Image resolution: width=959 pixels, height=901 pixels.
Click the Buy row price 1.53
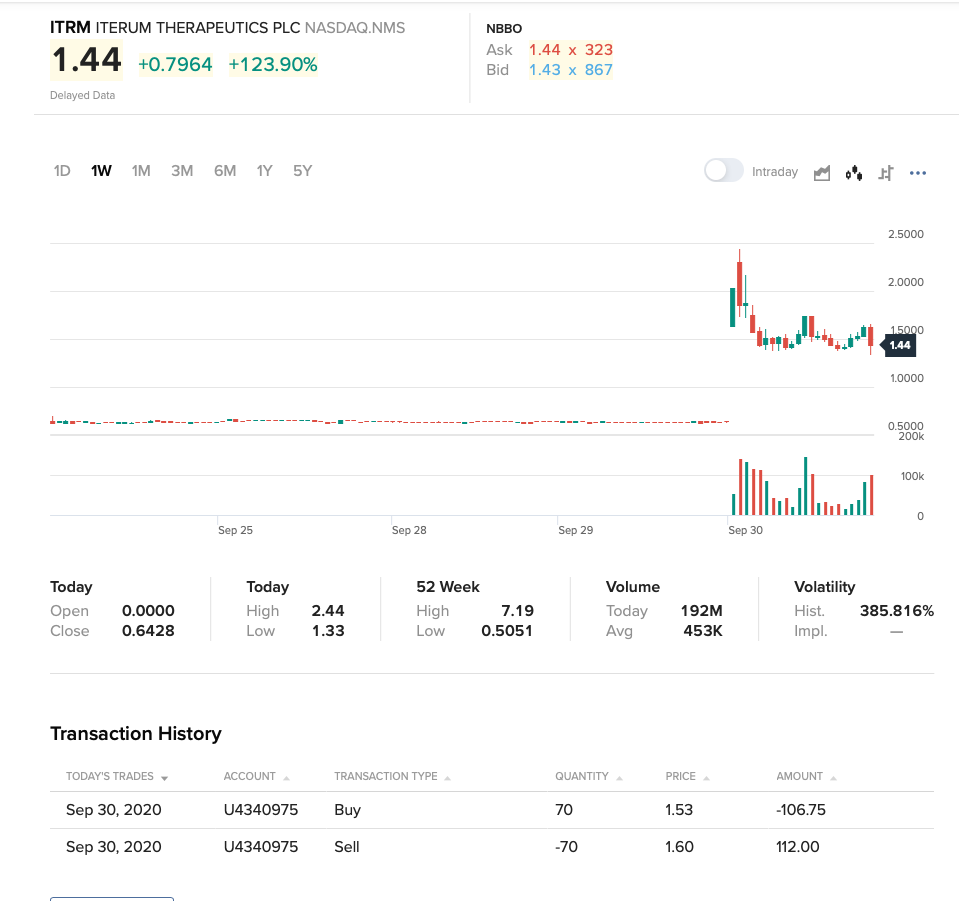679,810
